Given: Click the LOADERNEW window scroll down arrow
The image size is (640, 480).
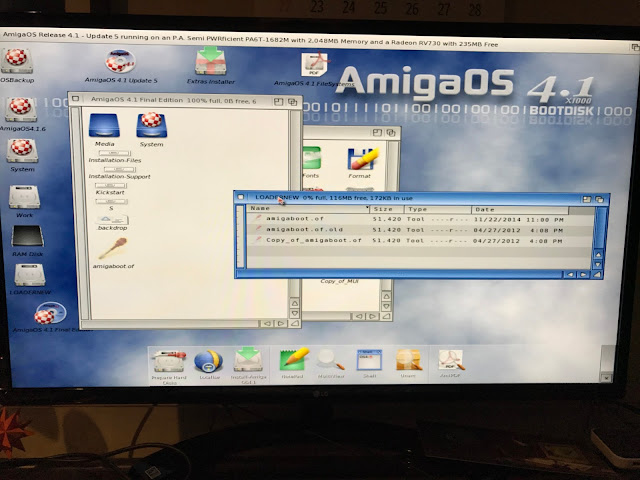Looking at the screenshot, I should coord(598,264).
